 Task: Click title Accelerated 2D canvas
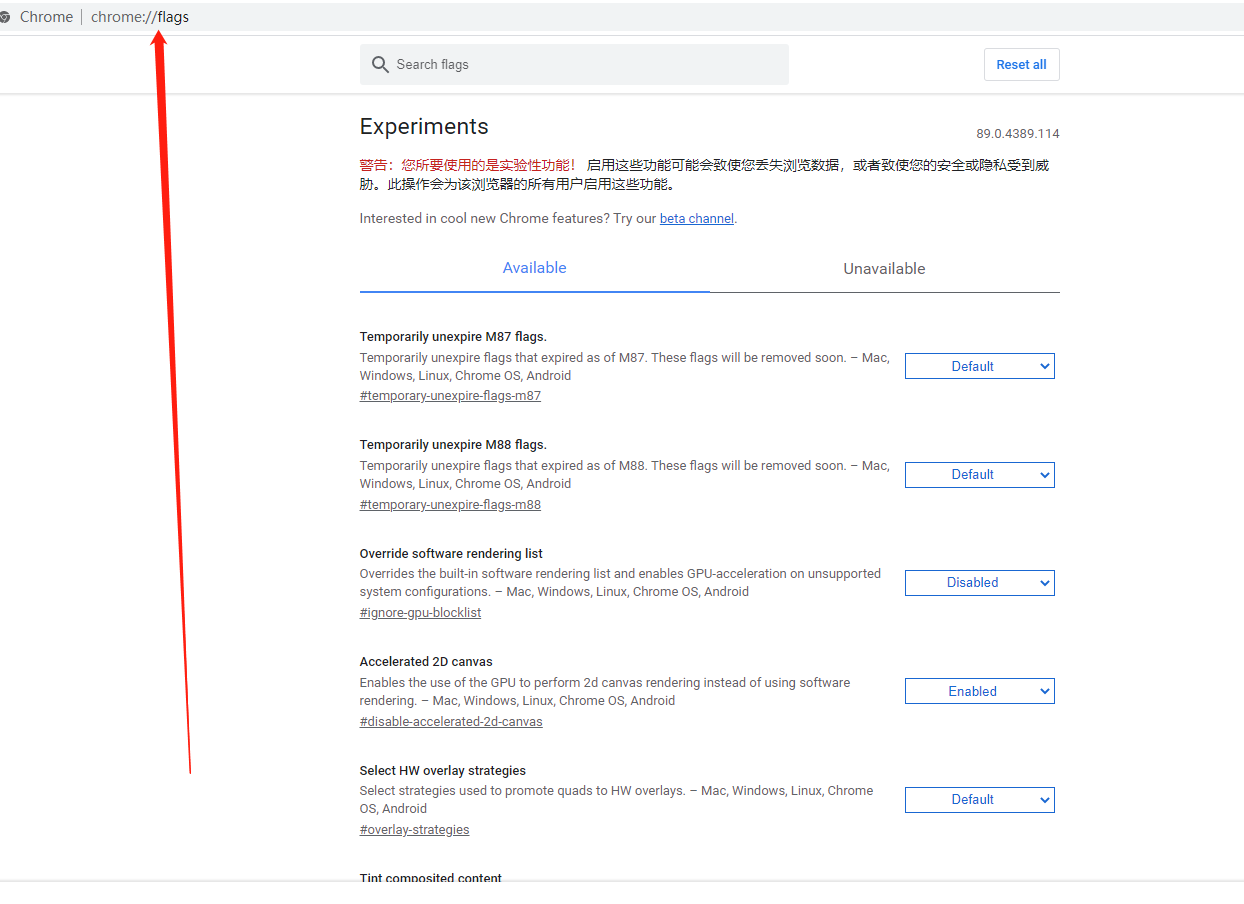point(426,661)
